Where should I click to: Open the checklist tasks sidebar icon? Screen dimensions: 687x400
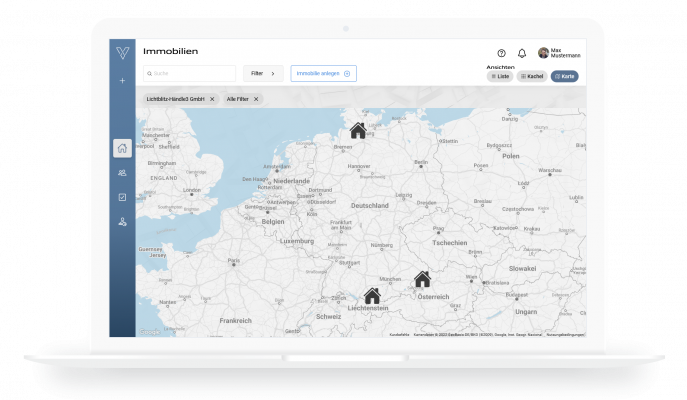click(x=122, y=197)
